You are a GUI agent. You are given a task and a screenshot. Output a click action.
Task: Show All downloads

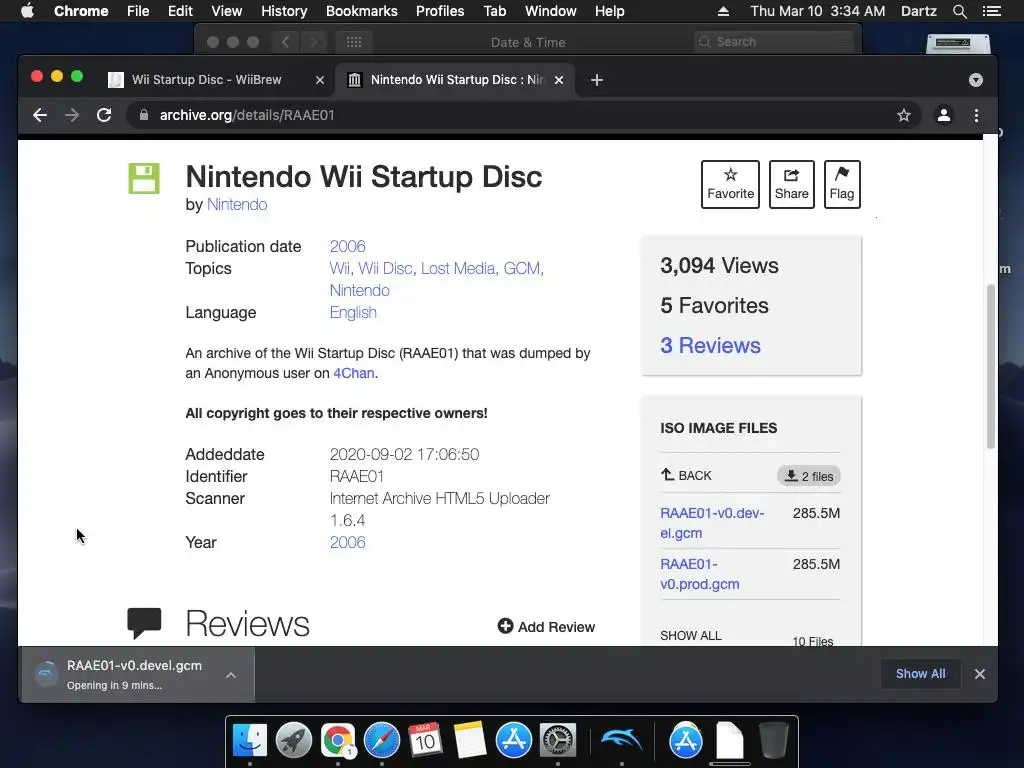[x=920, y=674]
